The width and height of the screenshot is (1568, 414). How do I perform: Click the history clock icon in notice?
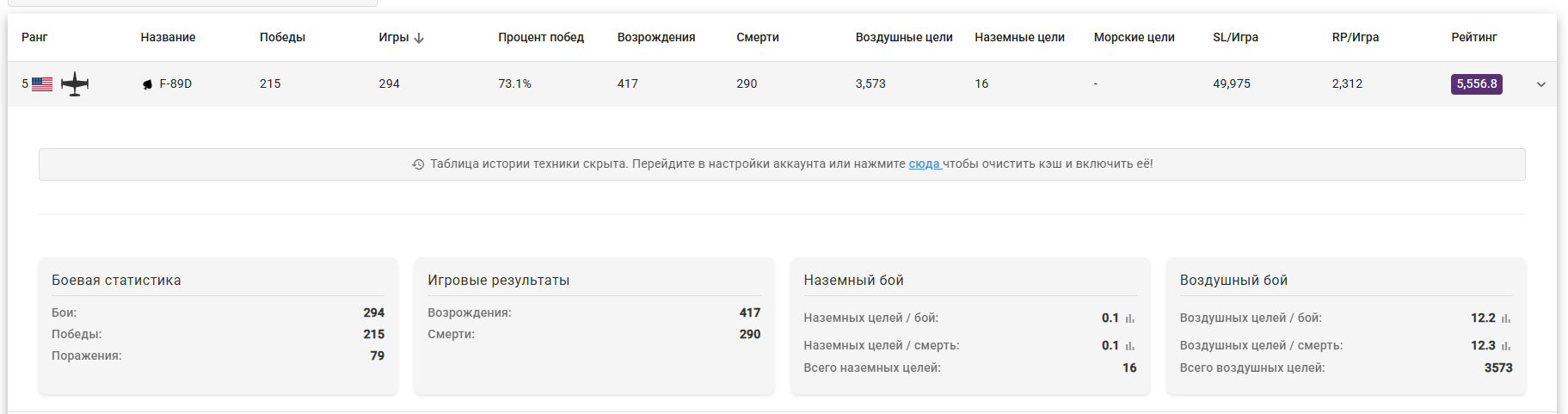click(x=418, y=164)
